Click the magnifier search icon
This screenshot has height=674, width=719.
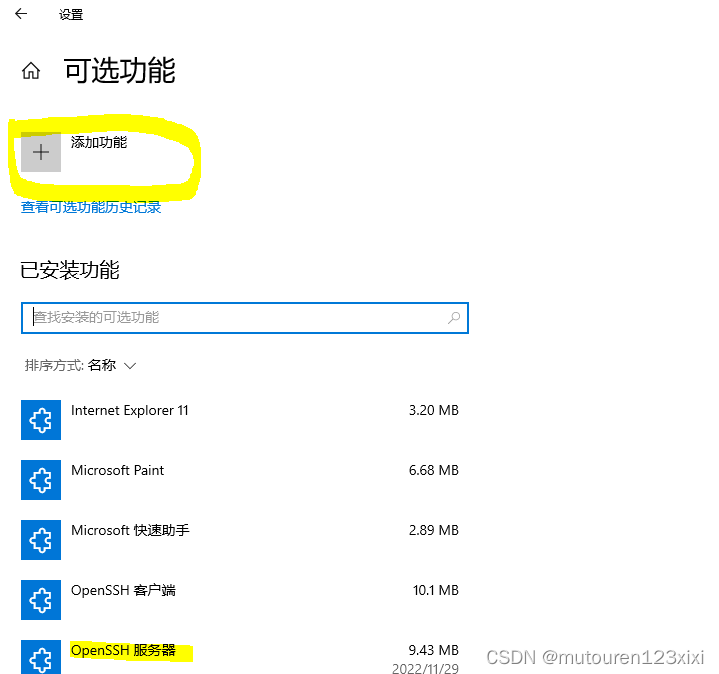tap(454, 317)
